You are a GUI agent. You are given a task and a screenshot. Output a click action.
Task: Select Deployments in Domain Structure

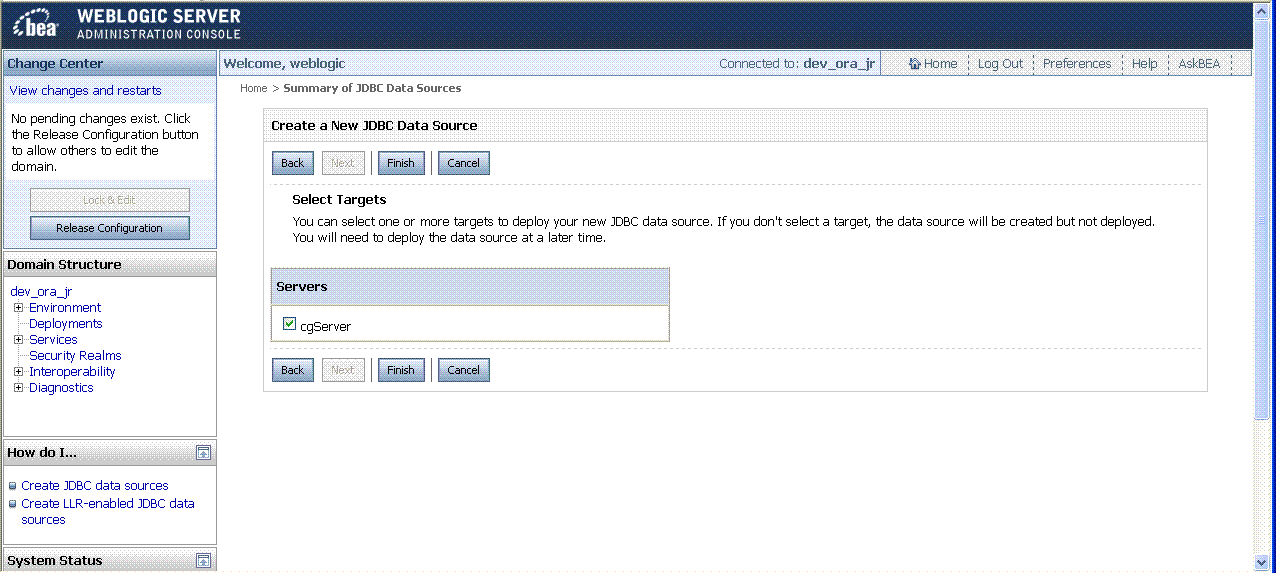(66, 324)
